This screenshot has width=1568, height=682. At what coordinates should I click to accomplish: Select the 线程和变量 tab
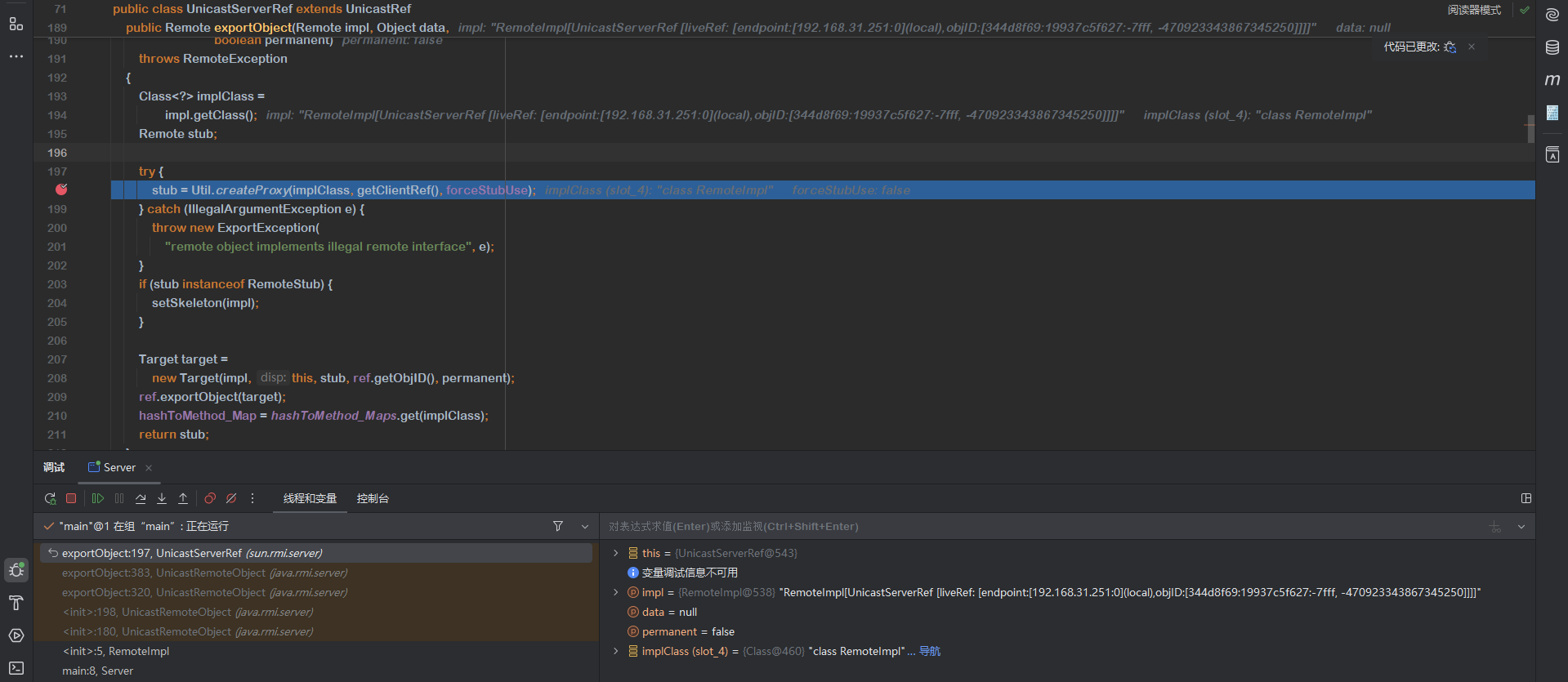[x=310, y=498]
